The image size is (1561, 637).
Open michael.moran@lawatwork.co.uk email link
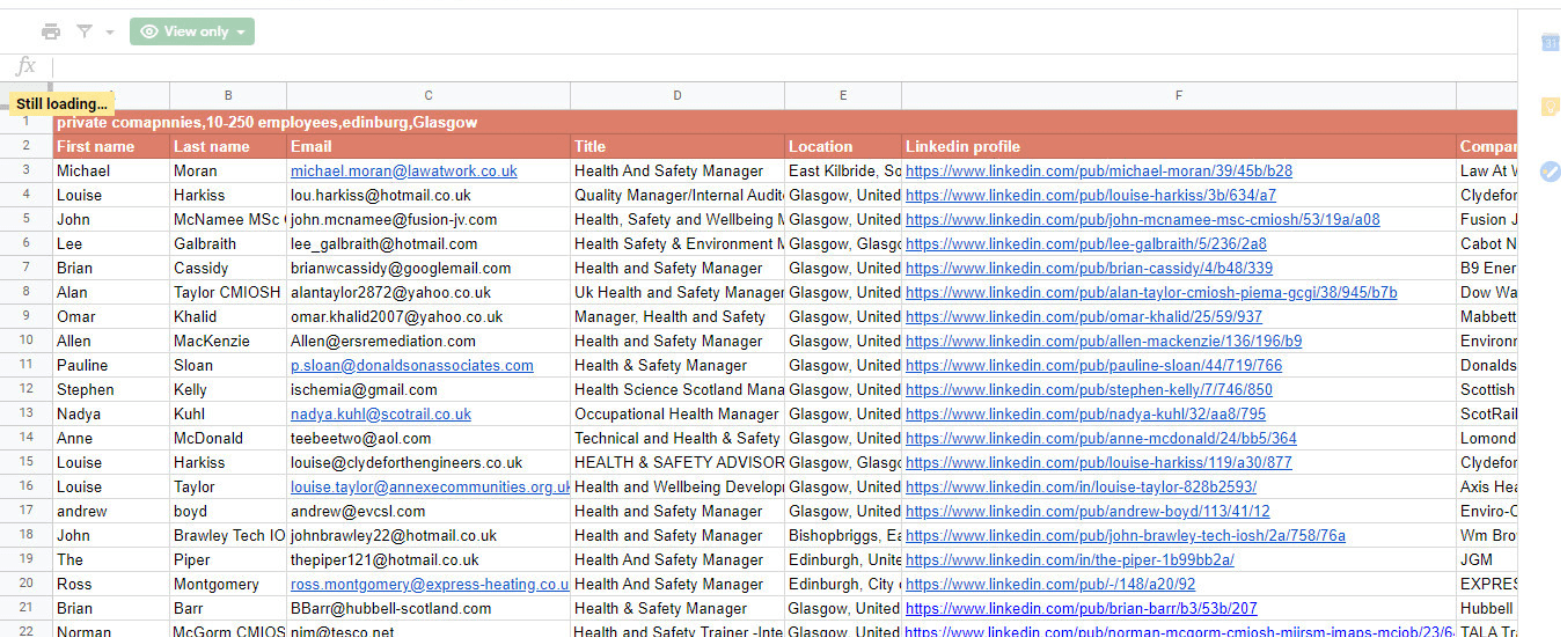(404, 171)
